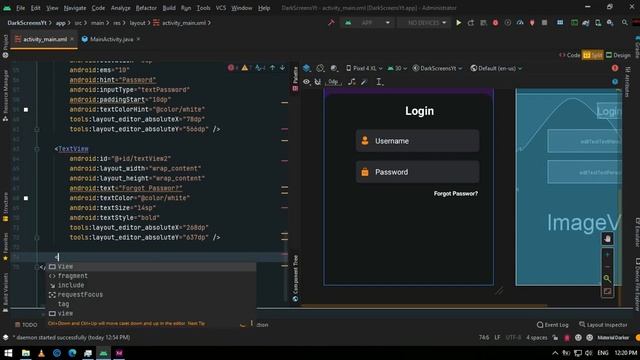Click the yellow warning triangle in editor
Screen dimensions: 640x360
point(244,68)
